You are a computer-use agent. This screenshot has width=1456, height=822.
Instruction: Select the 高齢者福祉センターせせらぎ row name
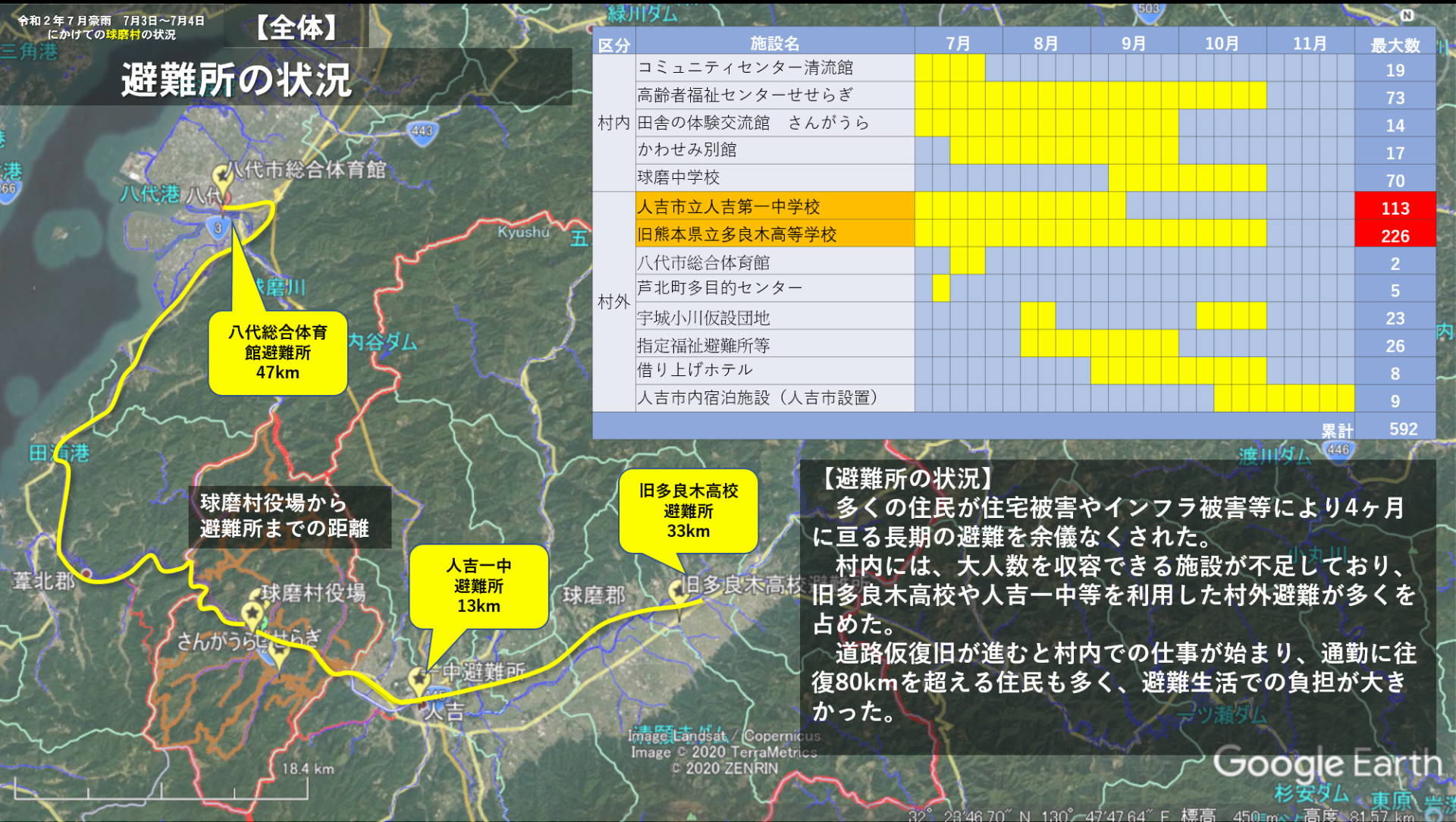click(x=745, y=95)
